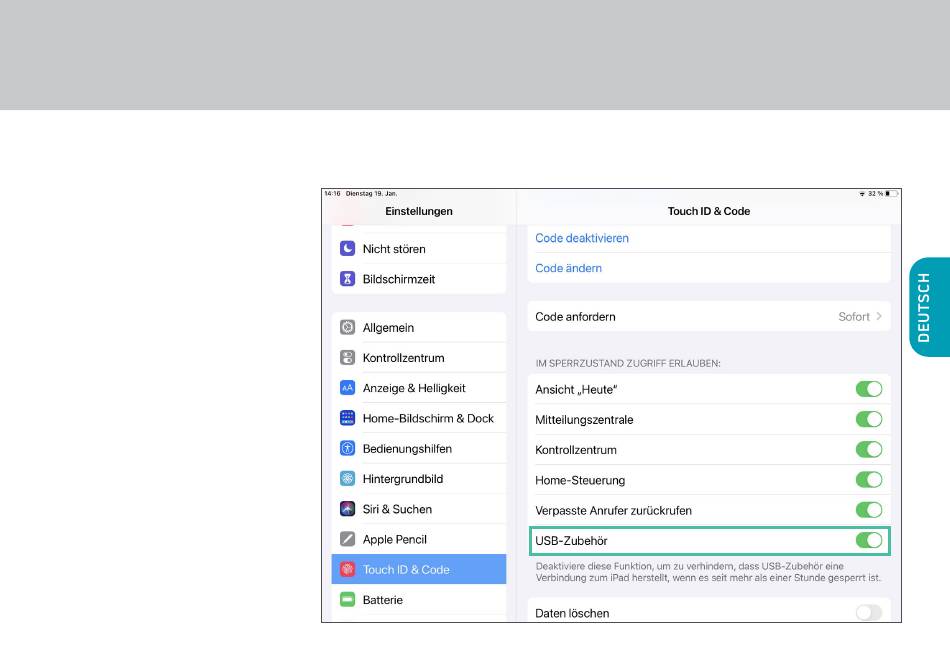Turn off the Mitteilungszentrale switch
This screenshot has height=670, width=950.
coord(868,420)
